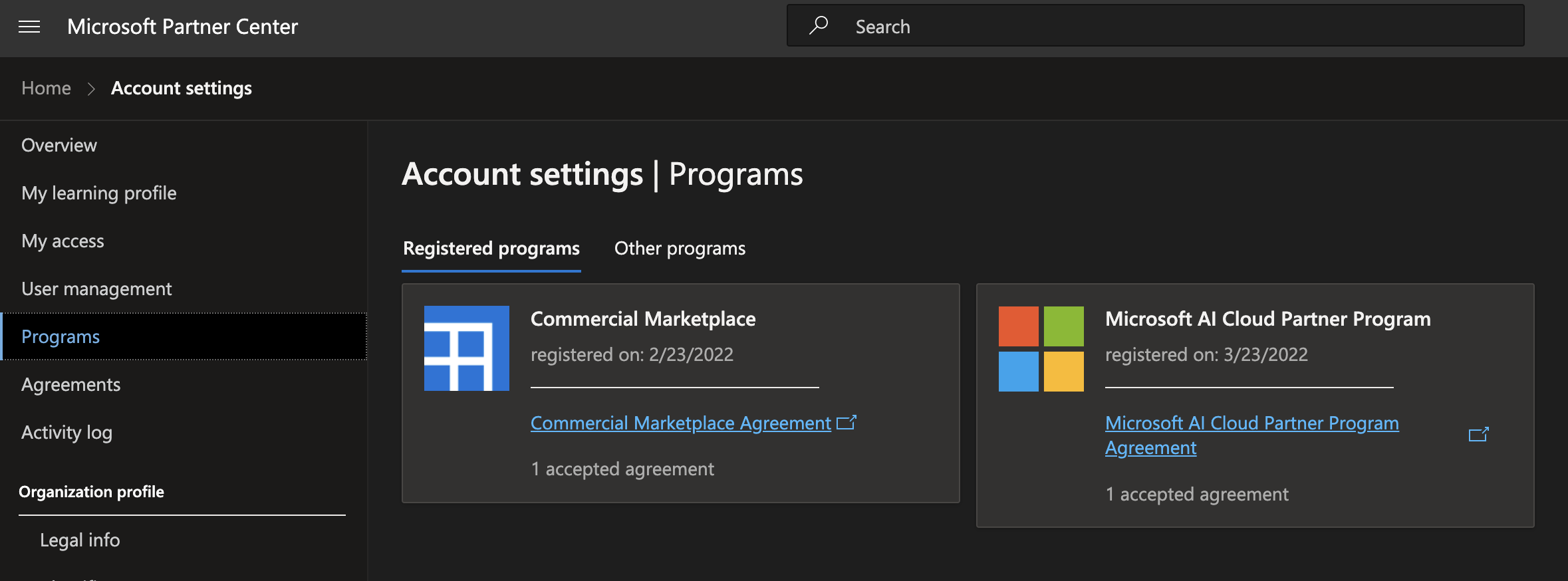
Task: Click the breadcrumb chevron separator
Action: [x=91, y=88]
